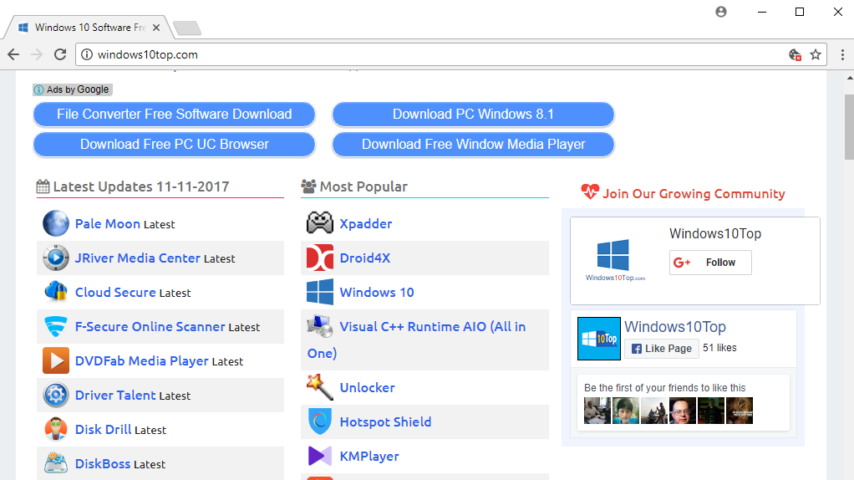Open the Windows 10 text link
Viewport: 854px width, 480px height.
(x=377, y=292)
